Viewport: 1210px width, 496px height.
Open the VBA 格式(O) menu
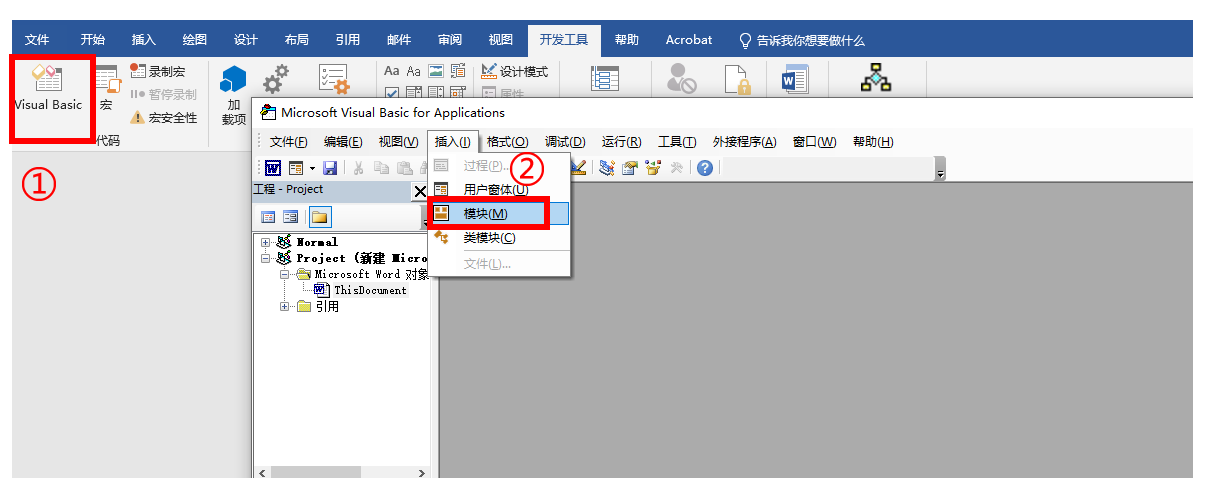tap(507, 142)
